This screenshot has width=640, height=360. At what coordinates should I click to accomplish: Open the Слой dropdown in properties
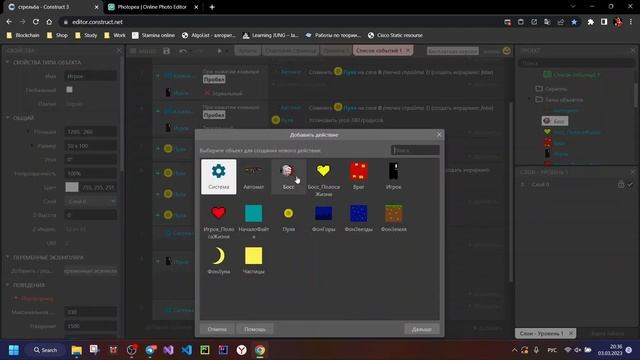coord(91,201)
